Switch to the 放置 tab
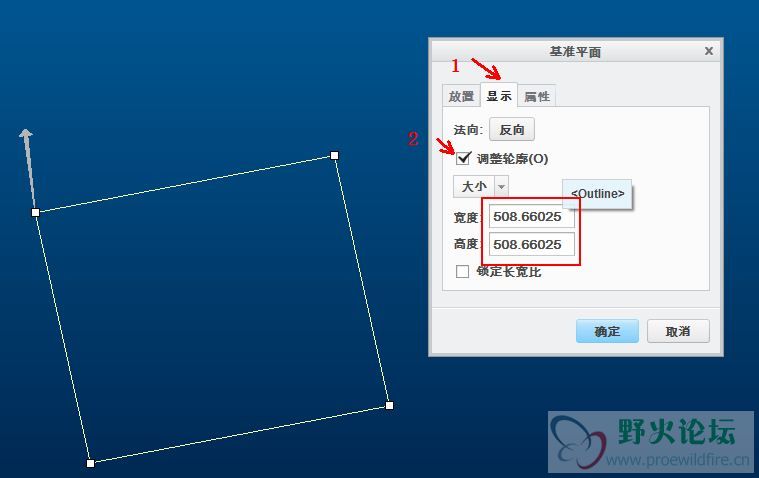Image resolution: width=759 pixels, height=478 pixels. pyautogui.click(x=461, y=96)
